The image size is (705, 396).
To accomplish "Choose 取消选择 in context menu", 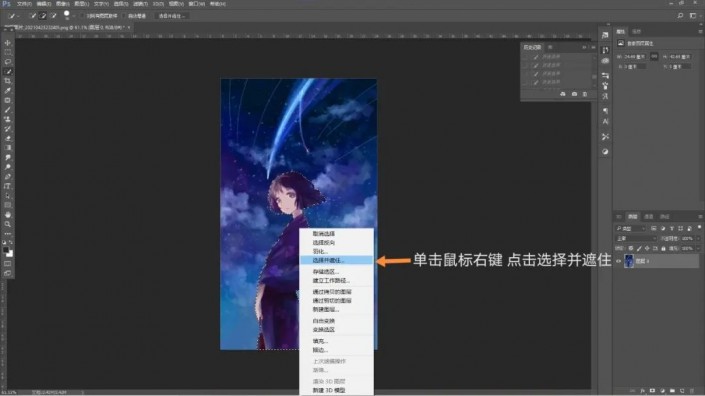I will tap(336, 234).
